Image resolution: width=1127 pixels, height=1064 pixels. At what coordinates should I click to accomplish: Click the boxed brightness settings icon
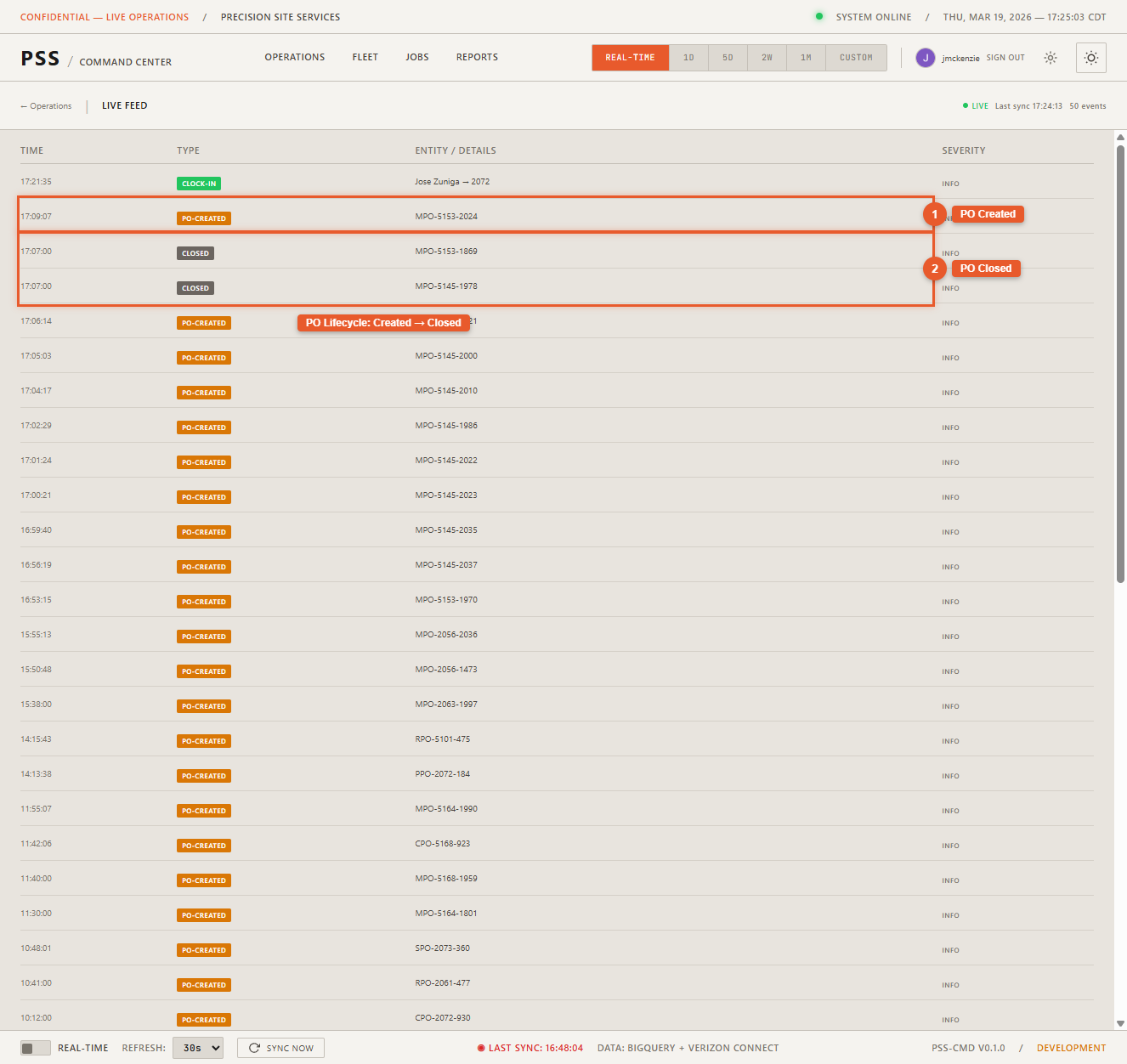coord(1091,57)
